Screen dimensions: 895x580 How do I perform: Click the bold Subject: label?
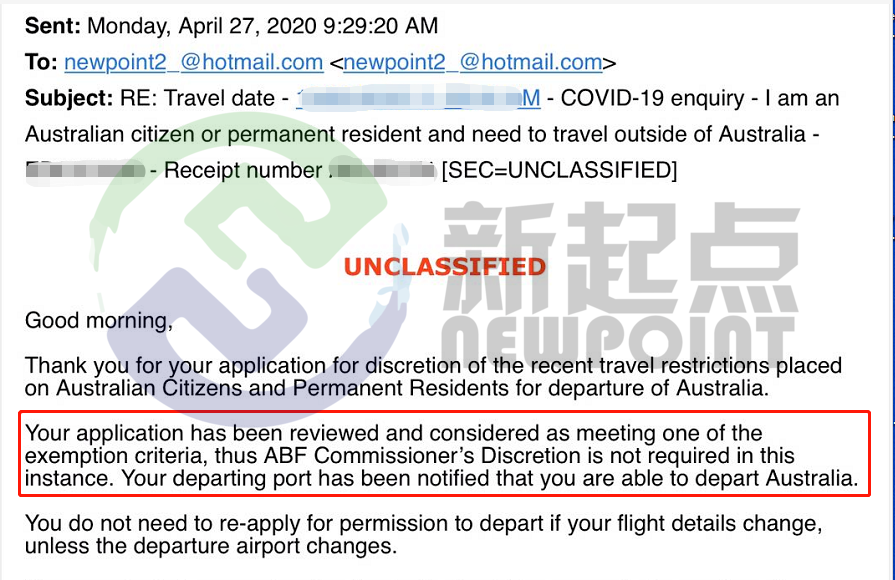(x=69, y=98)
